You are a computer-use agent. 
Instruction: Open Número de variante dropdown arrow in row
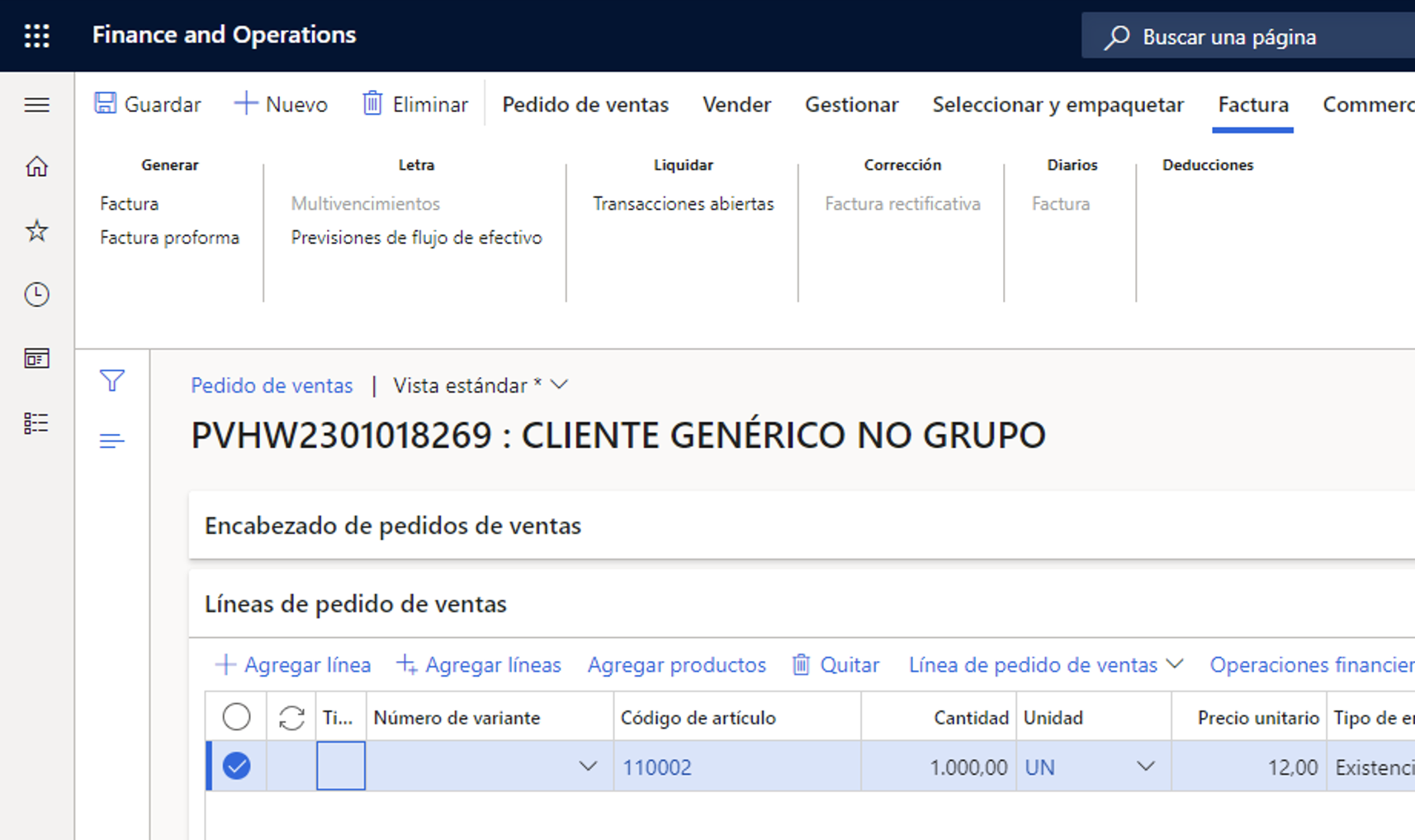[x=588, y=767]
